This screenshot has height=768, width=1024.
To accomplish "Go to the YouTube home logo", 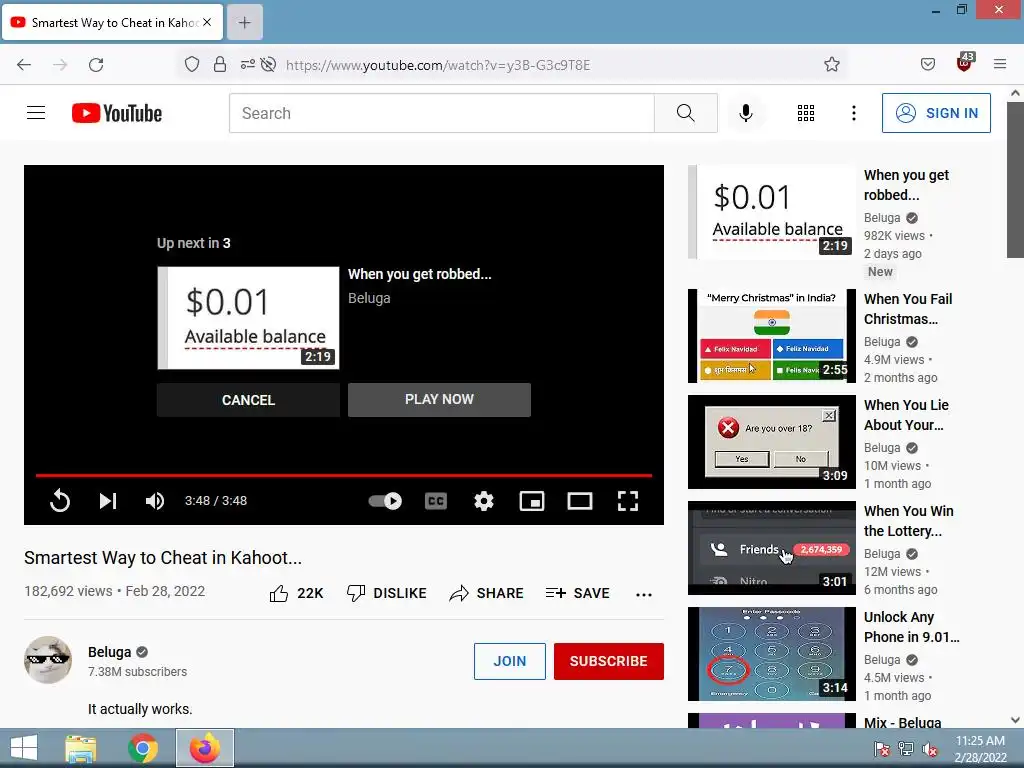I will point(117,113).
